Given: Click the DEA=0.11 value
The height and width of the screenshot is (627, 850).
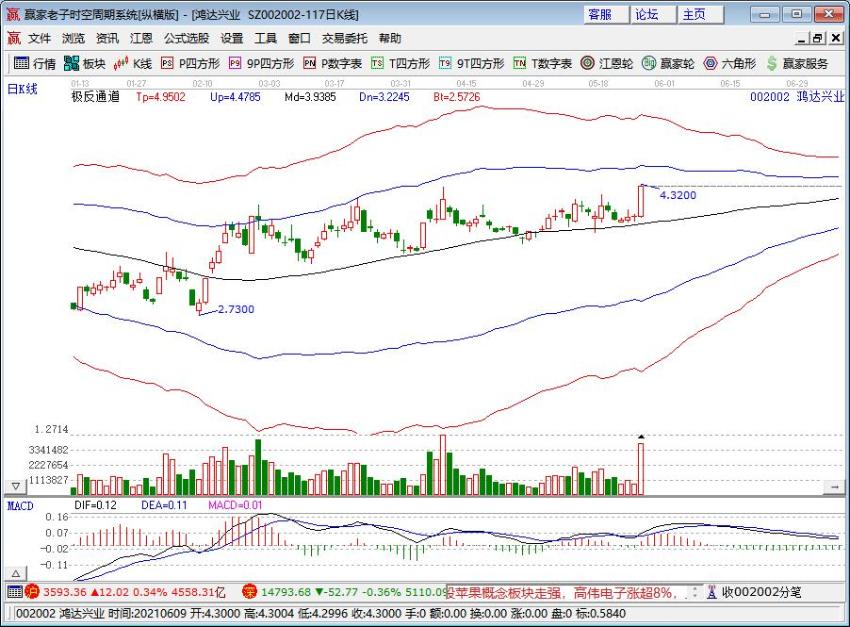Looking at the screenshot, I should (164, 505).
